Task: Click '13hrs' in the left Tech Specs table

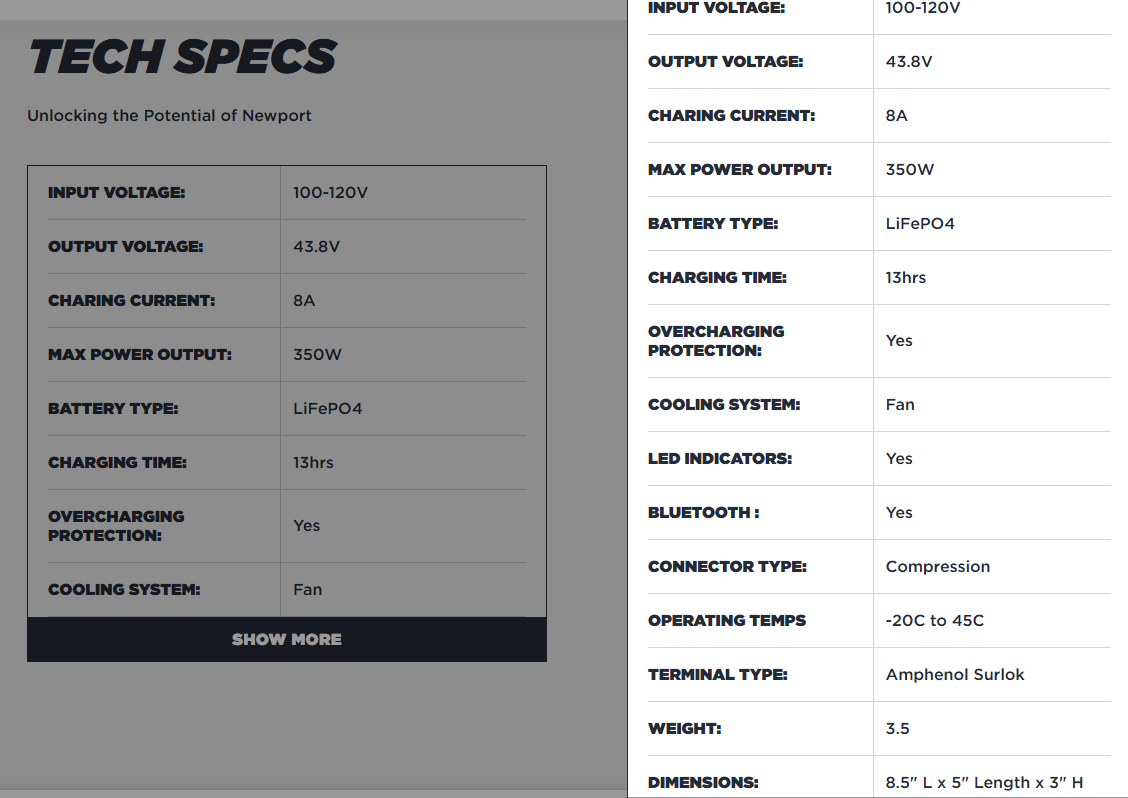Action: 314,462
